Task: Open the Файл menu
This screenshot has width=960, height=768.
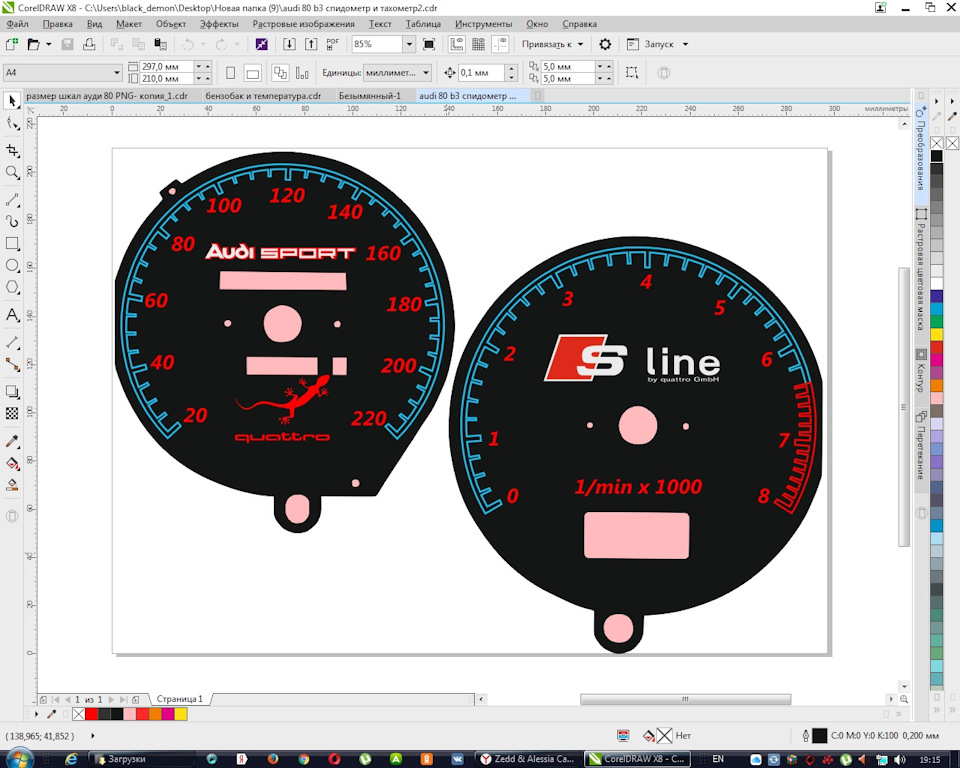Action: point(17,24)
